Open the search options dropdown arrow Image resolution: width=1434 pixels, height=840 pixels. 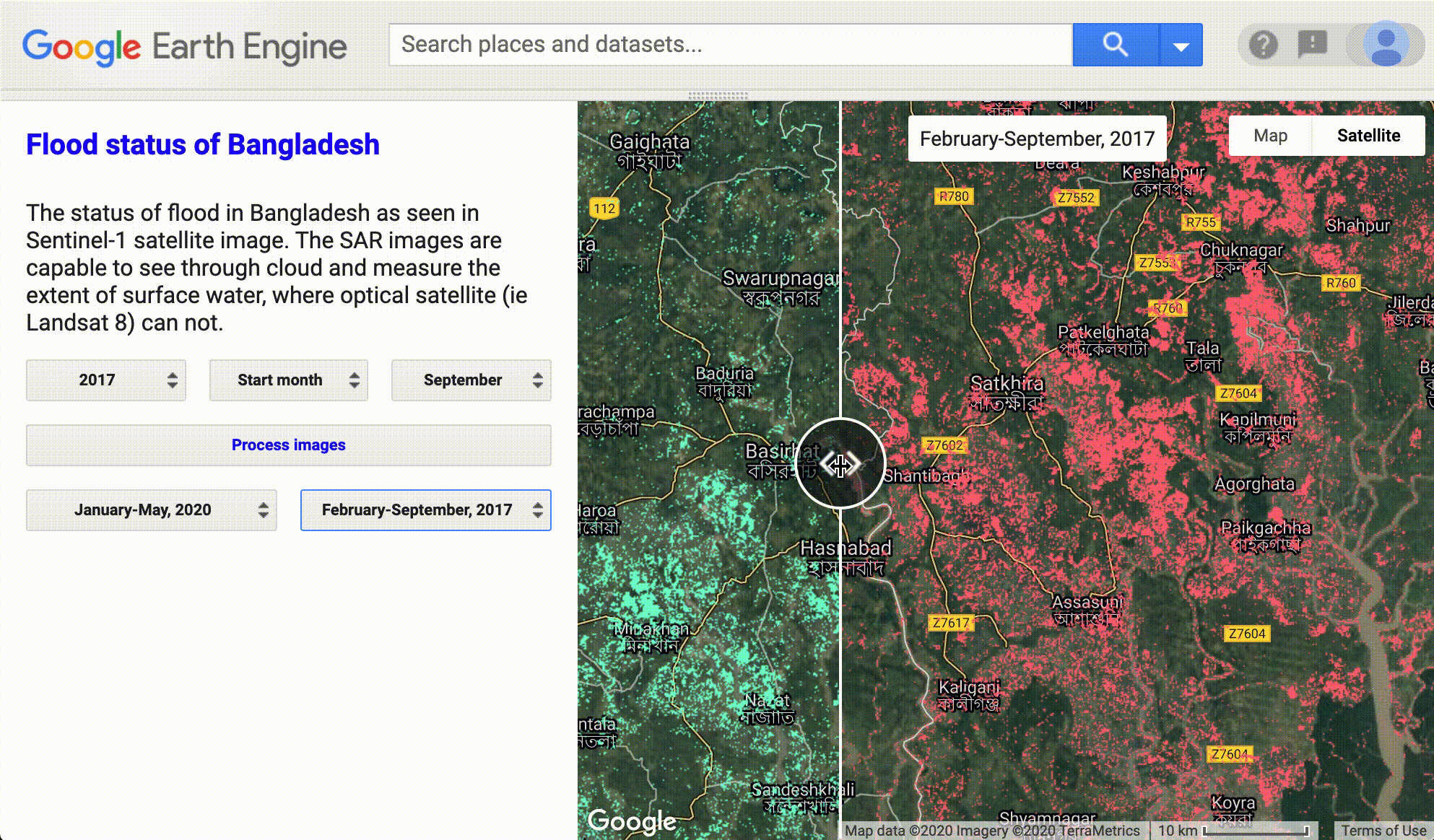pyautogui.click(x=1181, y=45)
